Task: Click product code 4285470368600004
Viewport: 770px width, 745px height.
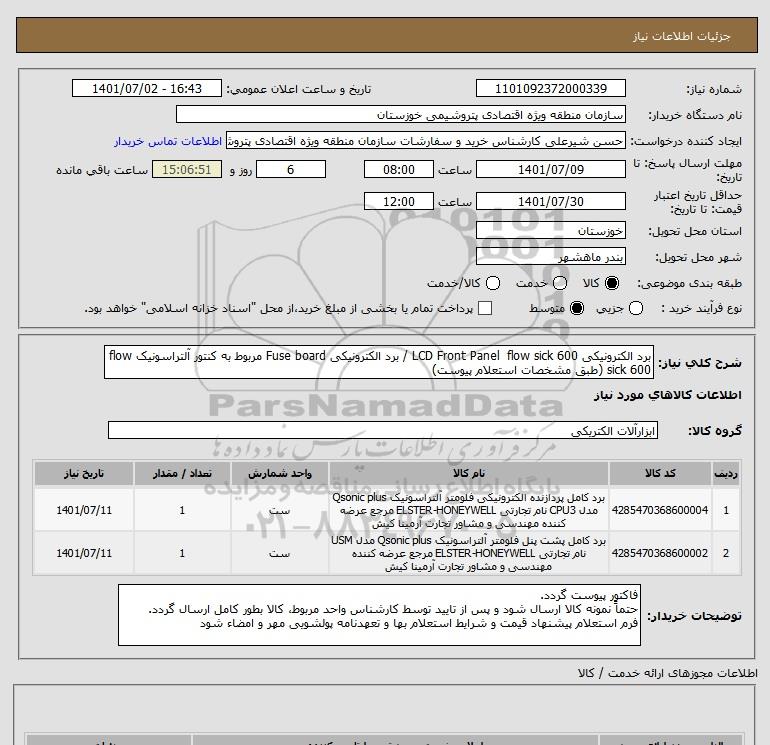Action: [x=660, y=510]
